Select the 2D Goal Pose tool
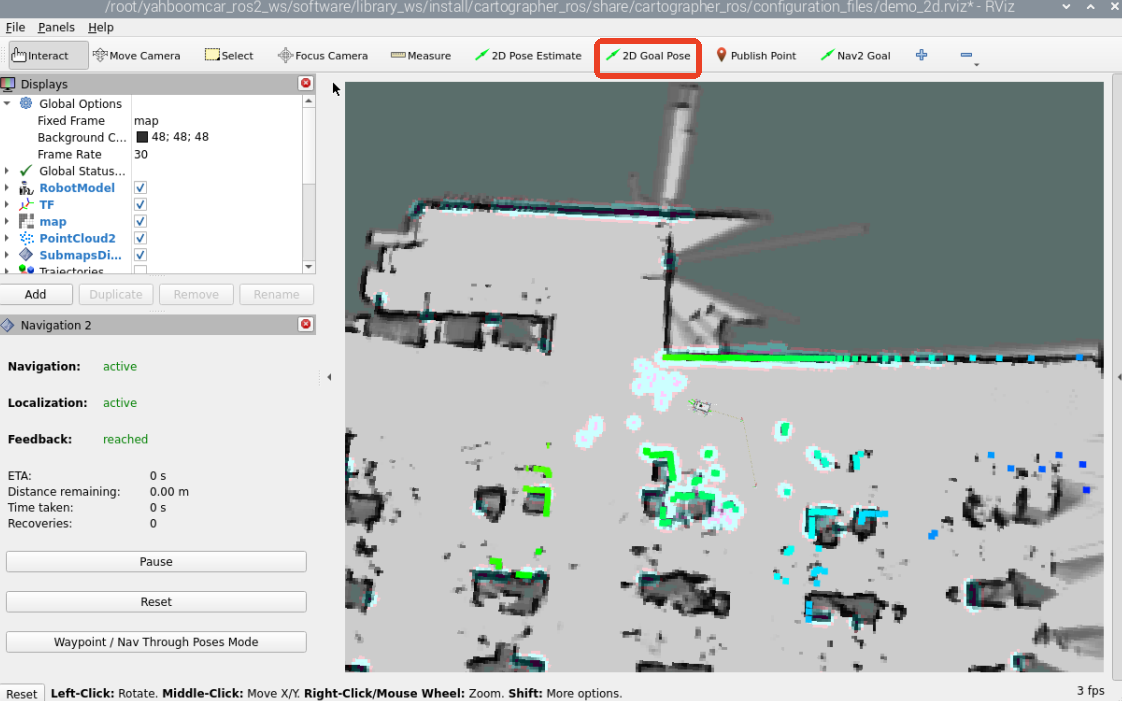Image resolution: width=1122 pixels, height=701 pixels. click(x=648, y=55)
